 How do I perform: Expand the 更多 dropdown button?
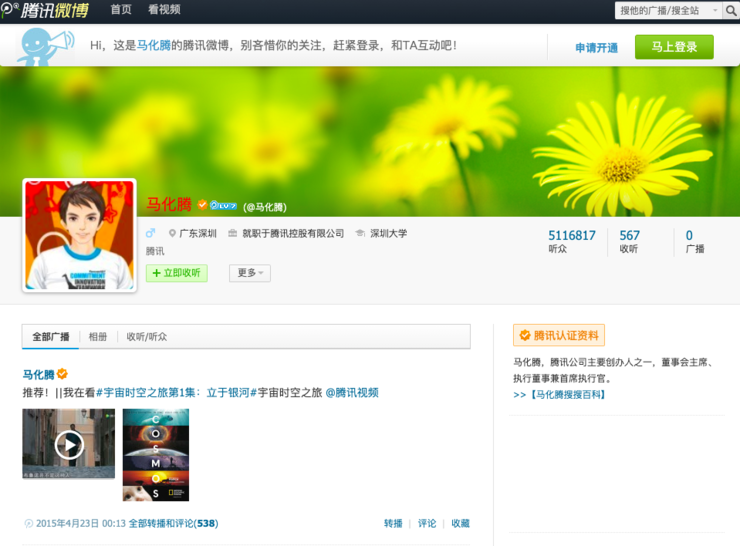point(250,273)
